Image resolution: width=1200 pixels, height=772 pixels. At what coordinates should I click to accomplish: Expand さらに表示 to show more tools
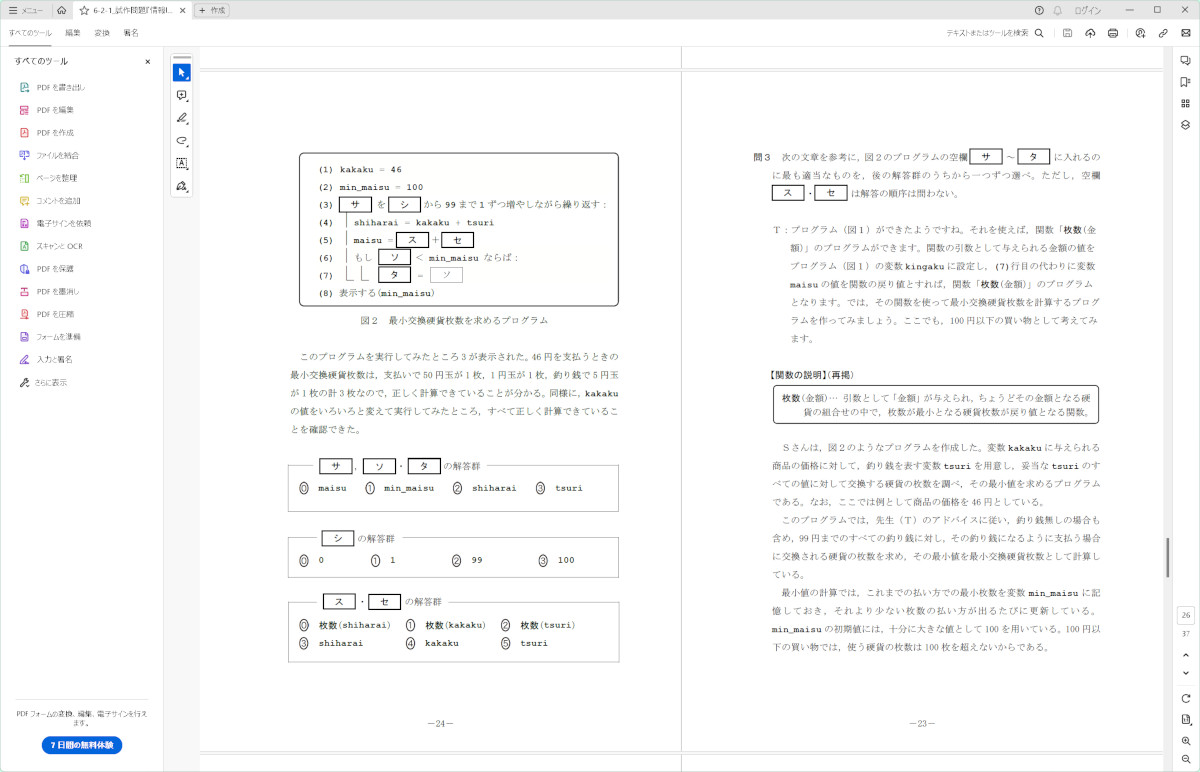51,382
